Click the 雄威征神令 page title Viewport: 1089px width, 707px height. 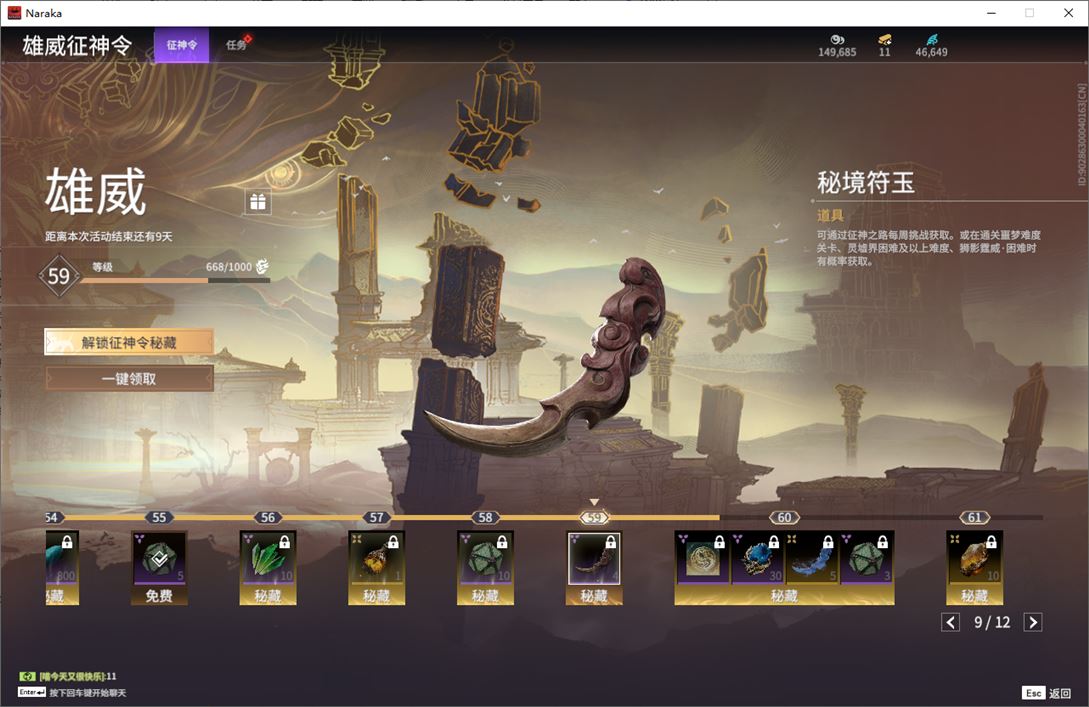[x=77, y=45]
